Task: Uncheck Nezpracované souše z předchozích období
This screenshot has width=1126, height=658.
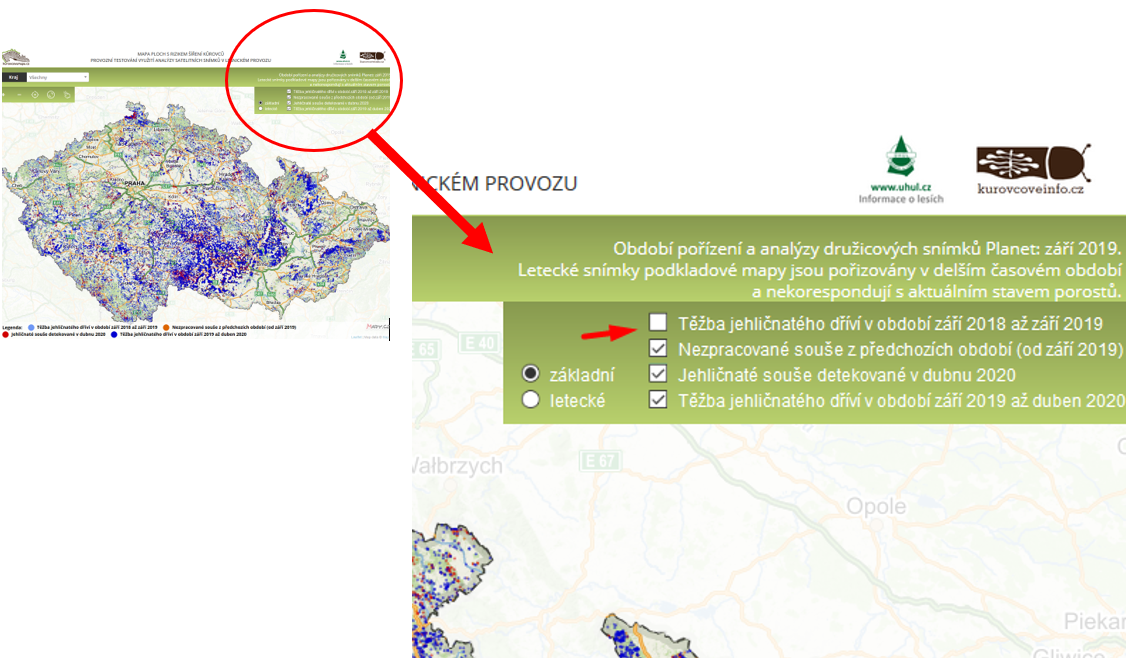Action: pos(657,348)
